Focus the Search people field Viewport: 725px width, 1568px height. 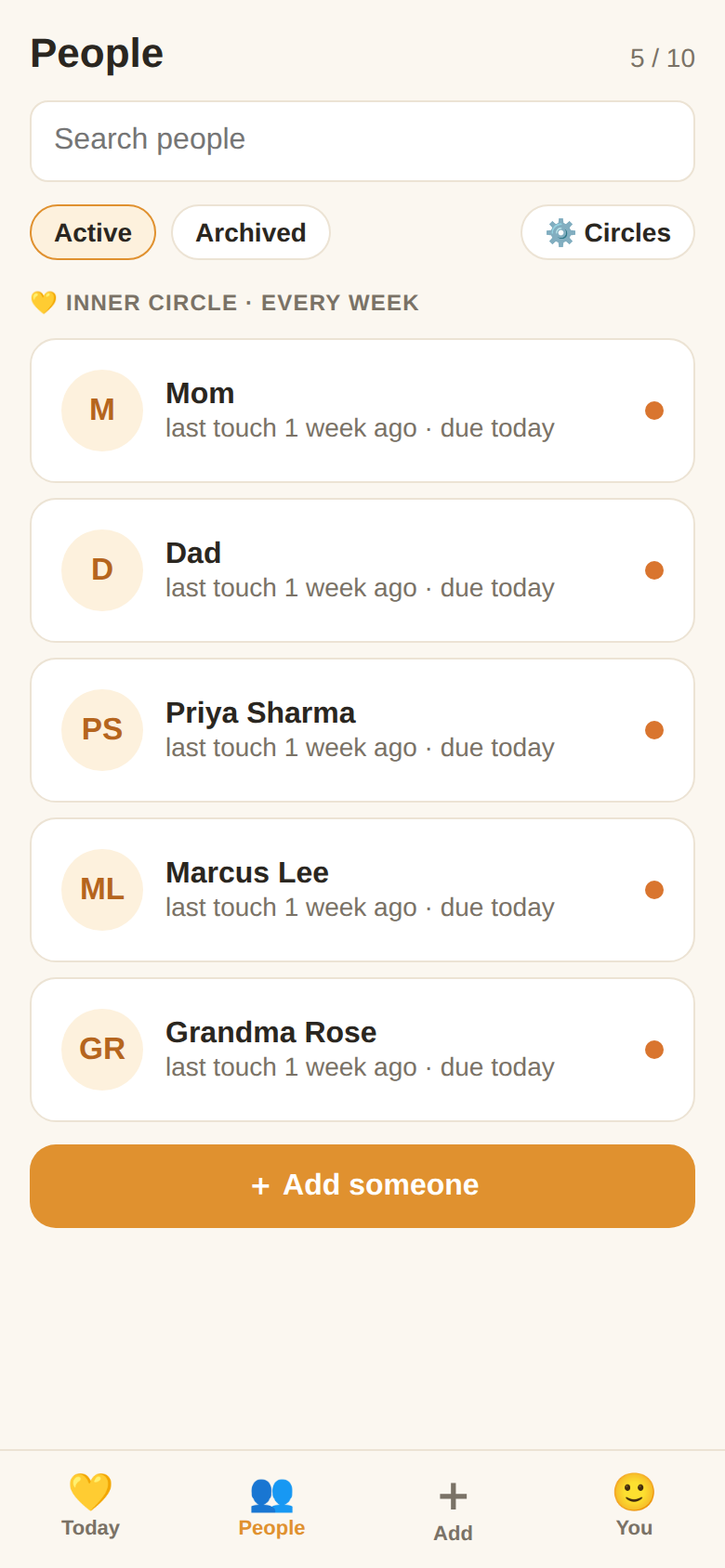(x=362, y=141)
